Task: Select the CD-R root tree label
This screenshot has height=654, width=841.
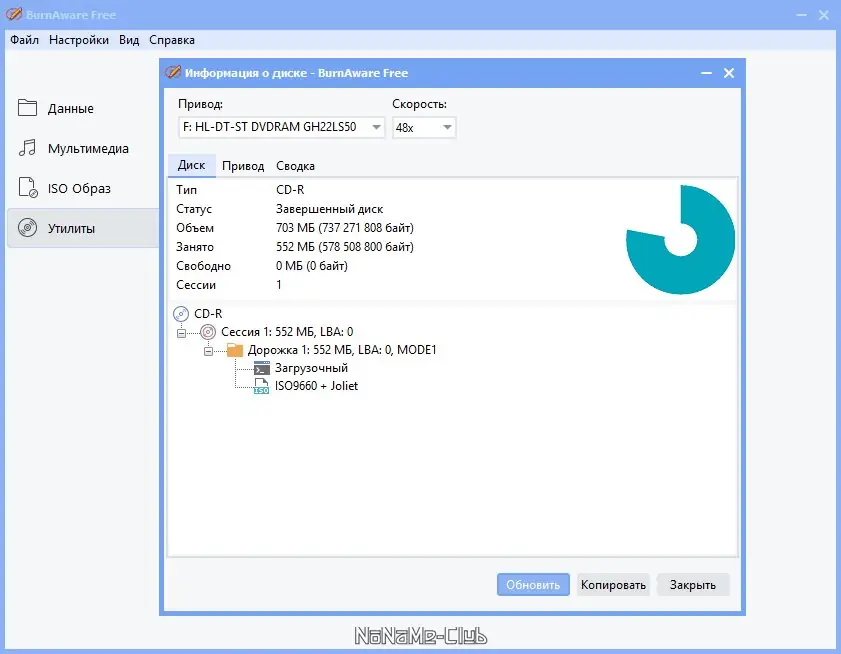Action: click(208, 314)
